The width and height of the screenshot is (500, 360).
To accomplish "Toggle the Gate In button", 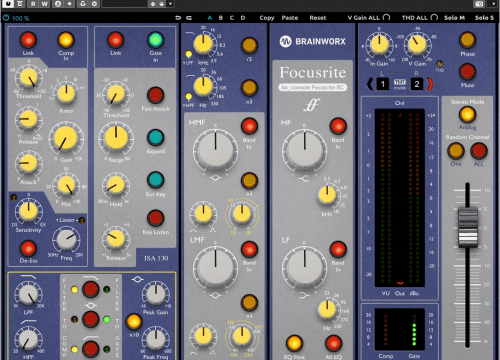I will 156,40.
